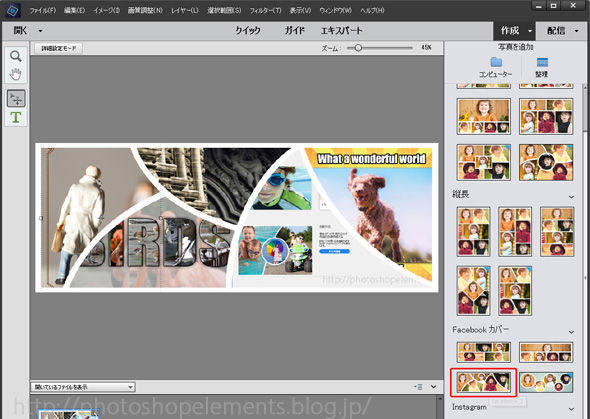Open the ヘルプ(H) menu
590x419 pixels.
[372, 11]
